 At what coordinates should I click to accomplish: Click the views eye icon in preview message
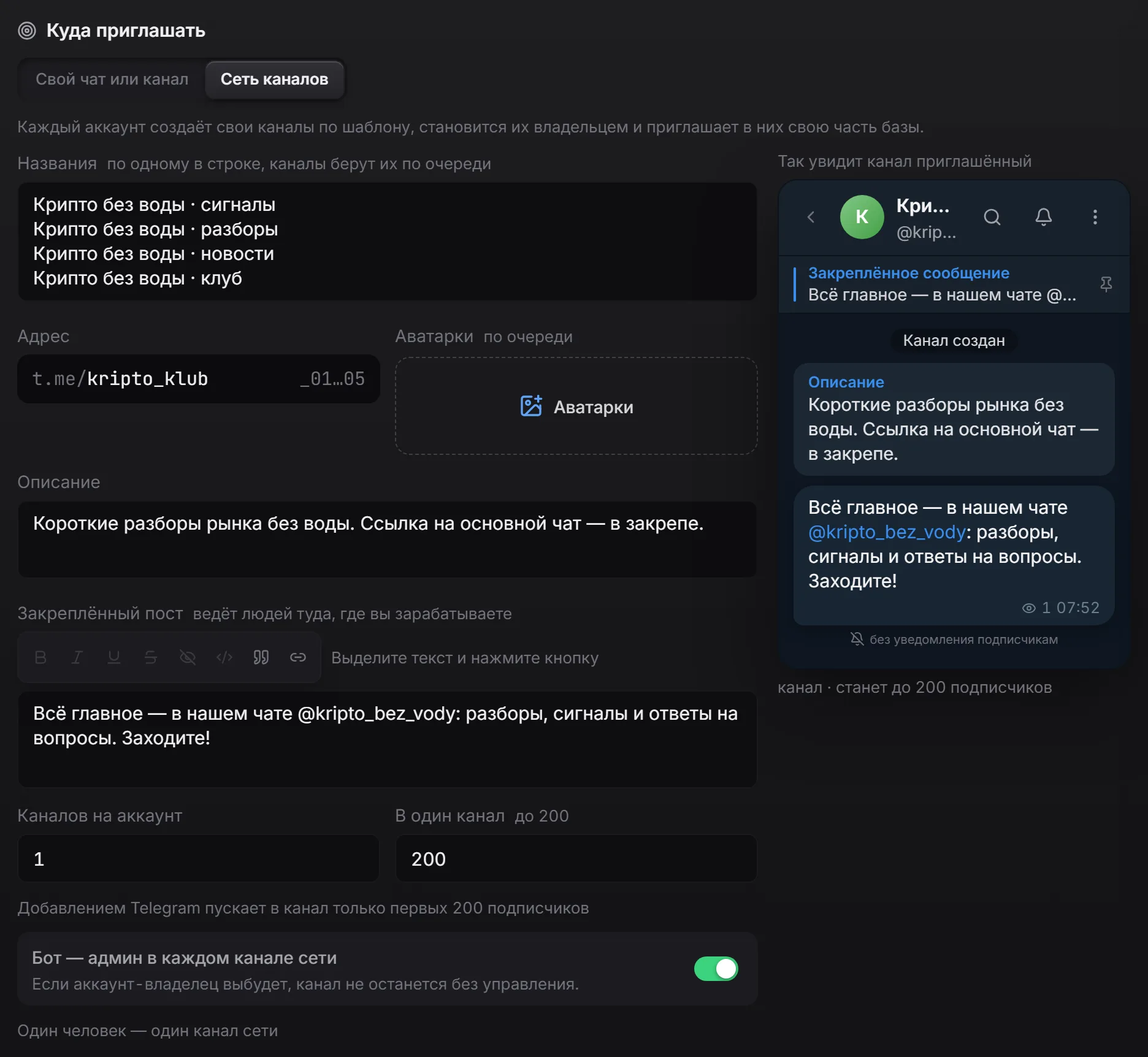point(1029,608)
